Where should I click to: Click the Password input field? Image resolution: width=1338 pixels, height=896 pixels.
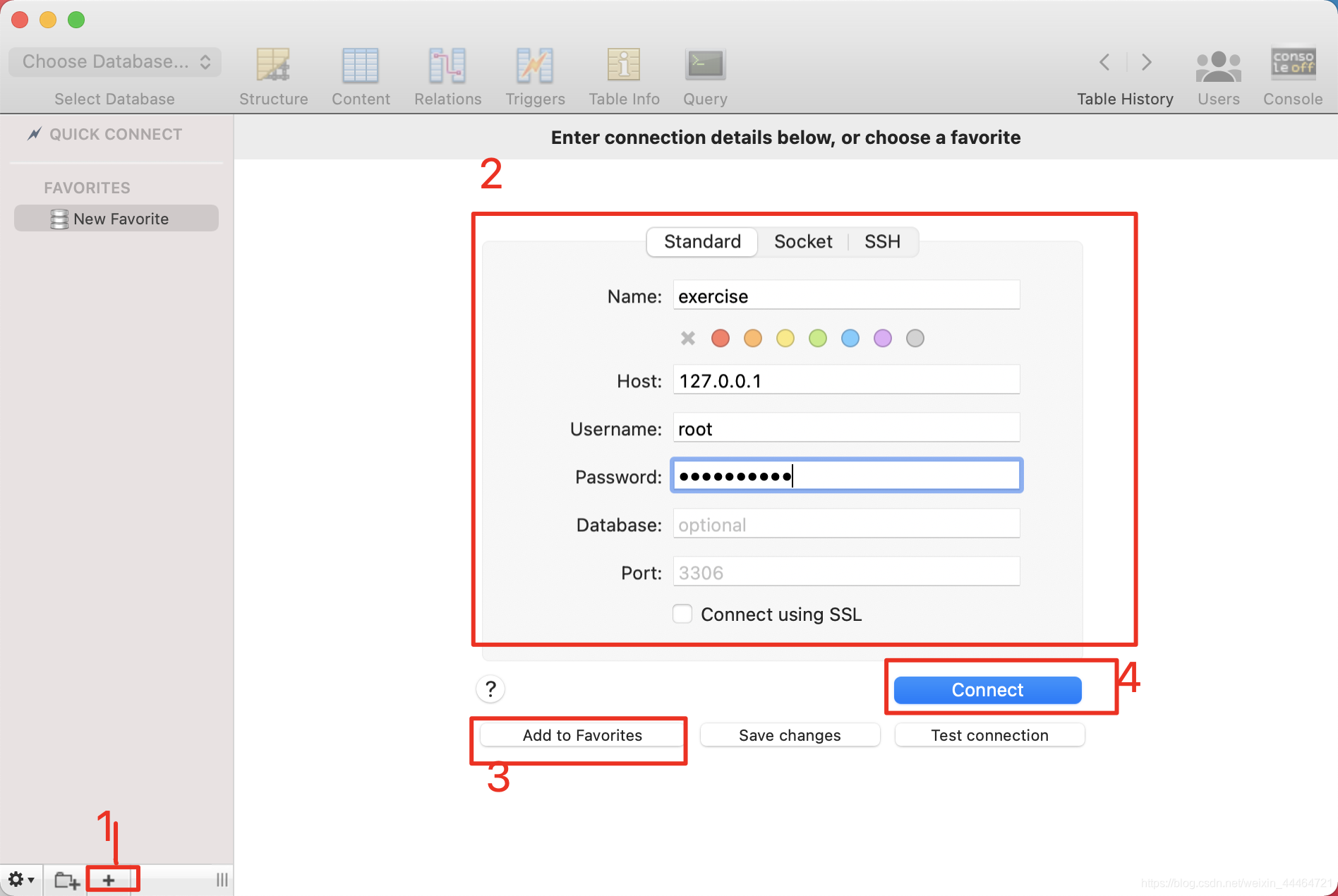pyautogui.click(x=847, y=476)
